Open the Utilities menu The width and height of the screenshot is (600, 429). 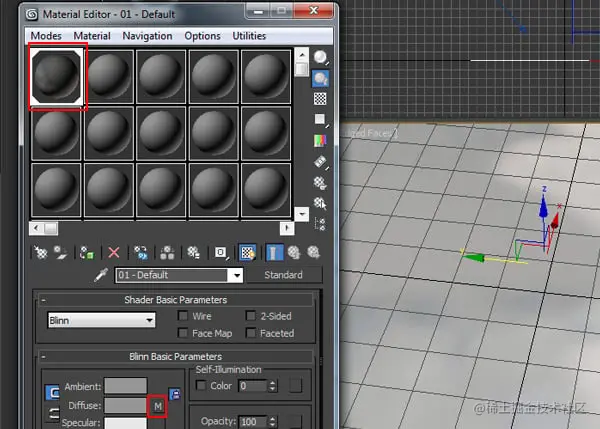coord(249,36)
